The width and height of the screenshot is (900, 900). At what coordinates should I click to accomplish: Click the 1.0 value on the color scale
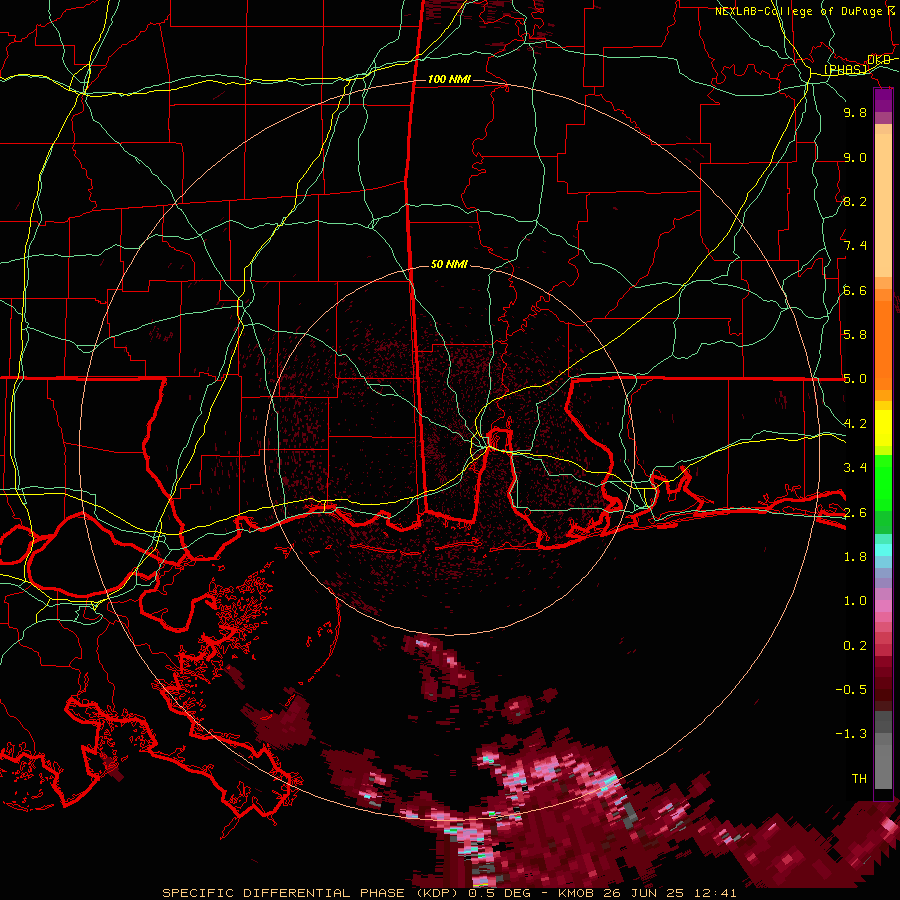[x=855, y=601]
